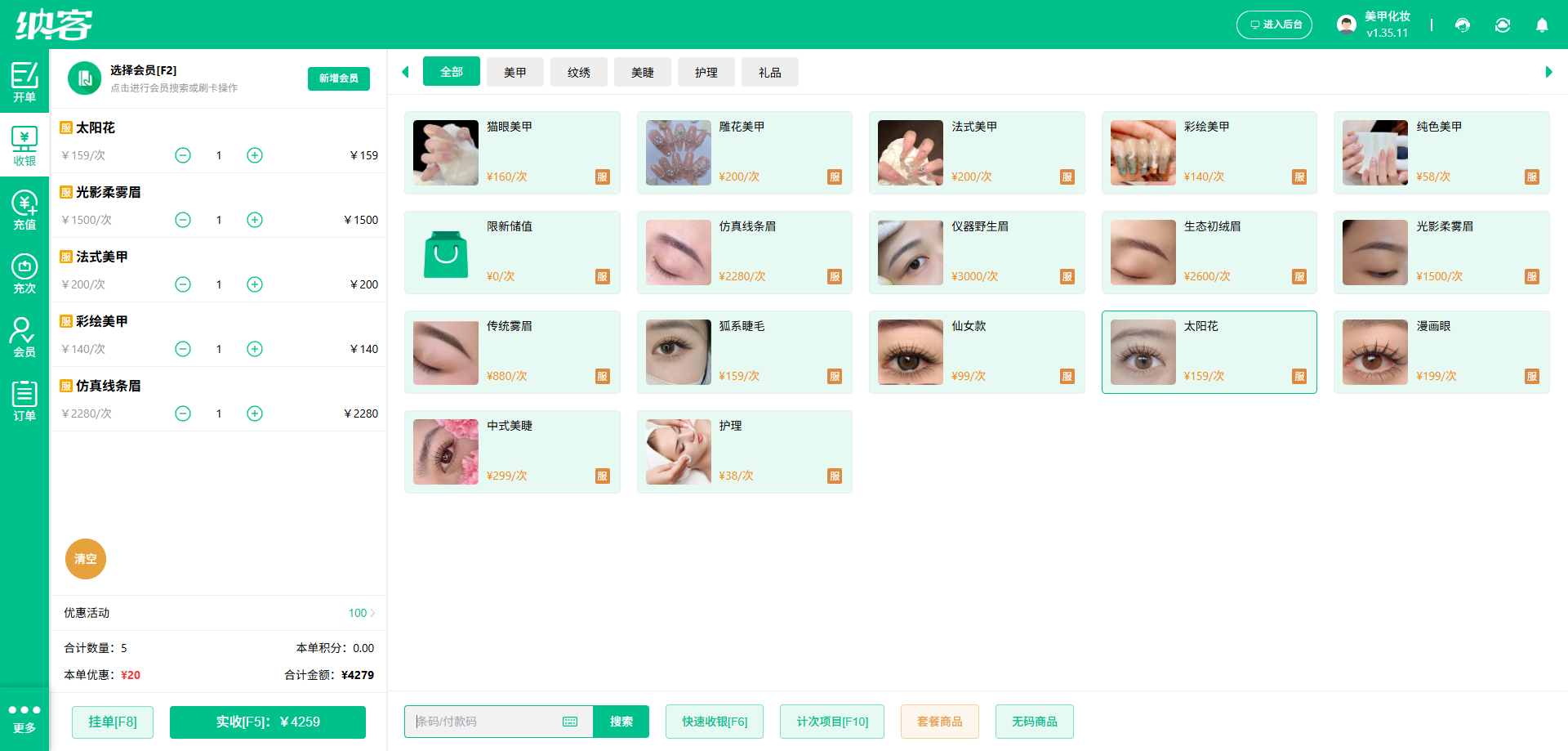The height and width of the screenshot is (751, 1568).
Task: Add the 漫画眼 product card
Action: tap(1441, 352)
